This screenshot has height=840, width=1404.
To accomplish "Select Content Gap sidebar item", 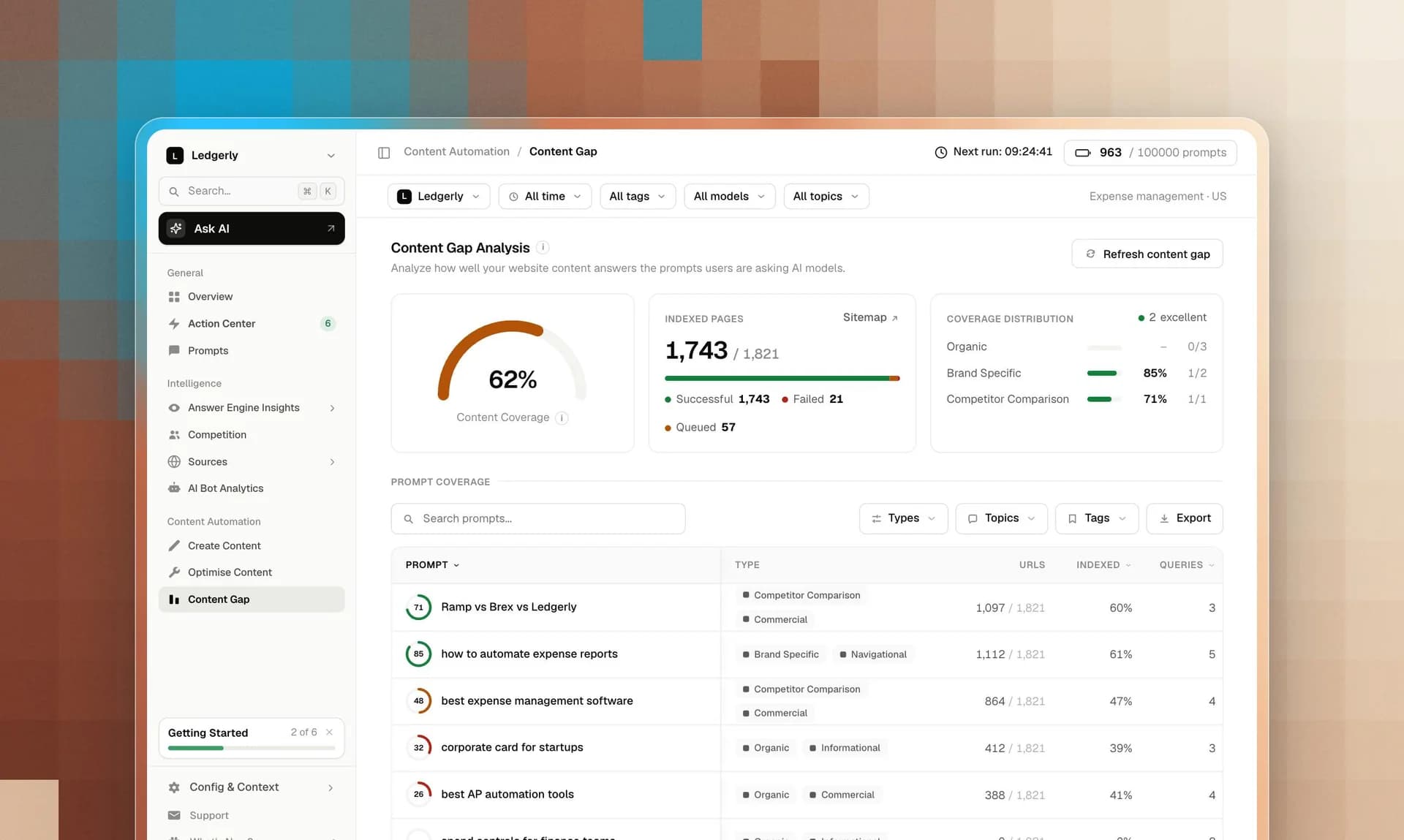I will (x=252, y=599).
